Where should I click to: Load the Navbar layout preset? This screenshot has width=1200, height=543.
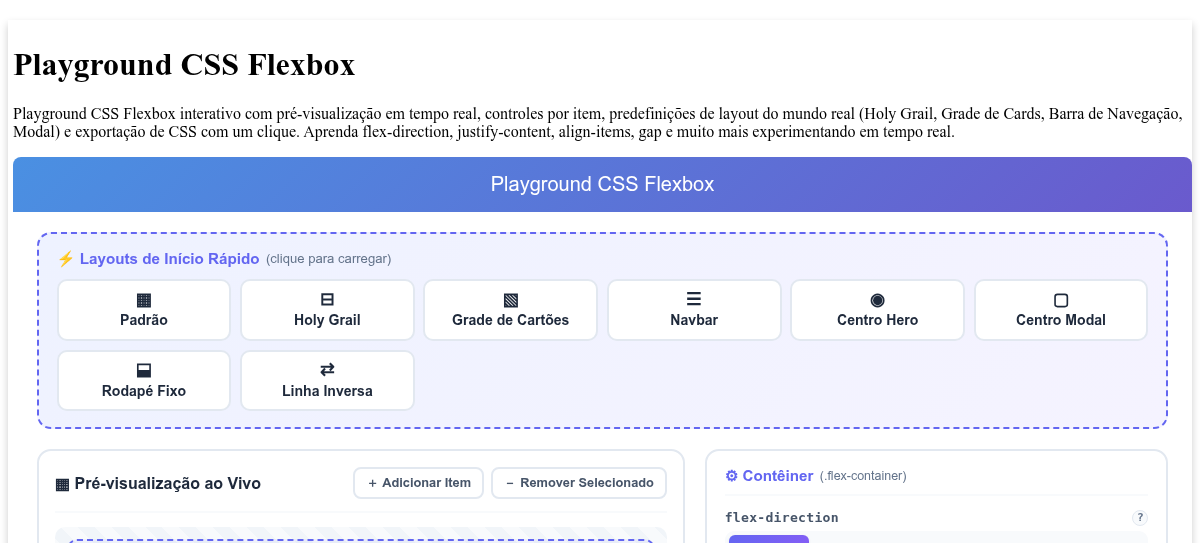click(694, 310)
